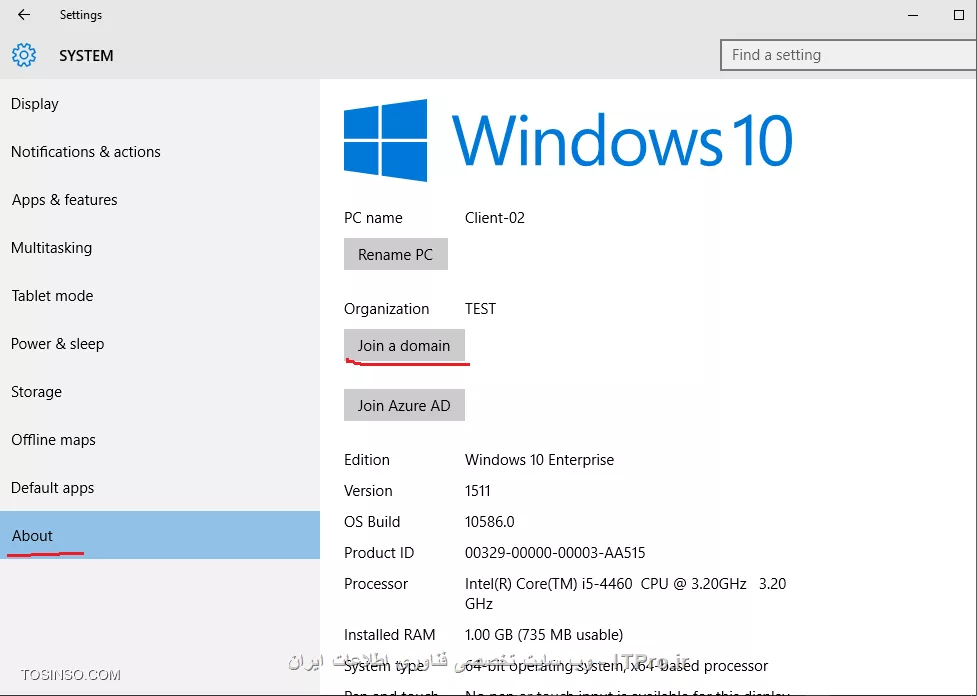Click the SYSTEM heading text
The height and width of the screenshot is (696, 977).
tap(86, 55)
